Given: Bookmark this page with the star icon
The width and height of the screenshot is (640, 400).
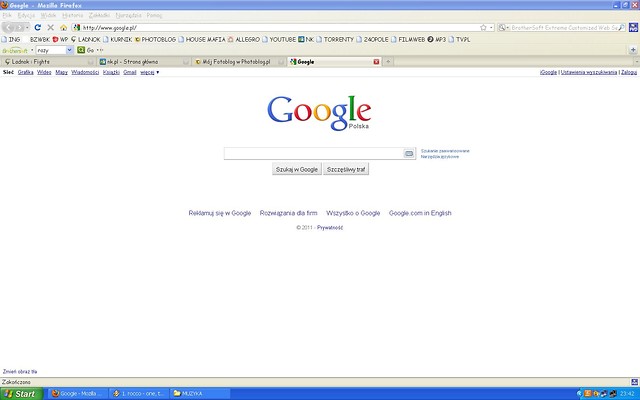Looking at the screenshot, I should click(x=483, y=27).
